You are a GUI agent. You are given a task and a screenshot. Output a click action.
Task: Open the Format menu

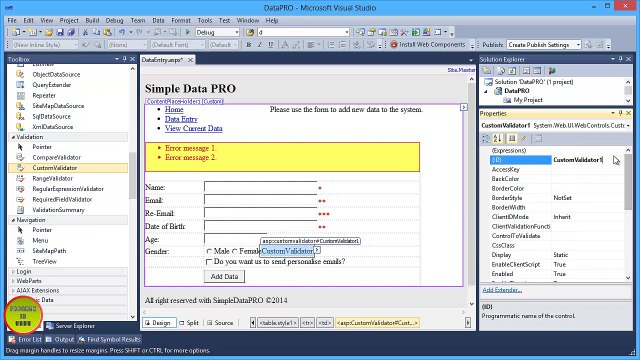coord(181,20)
